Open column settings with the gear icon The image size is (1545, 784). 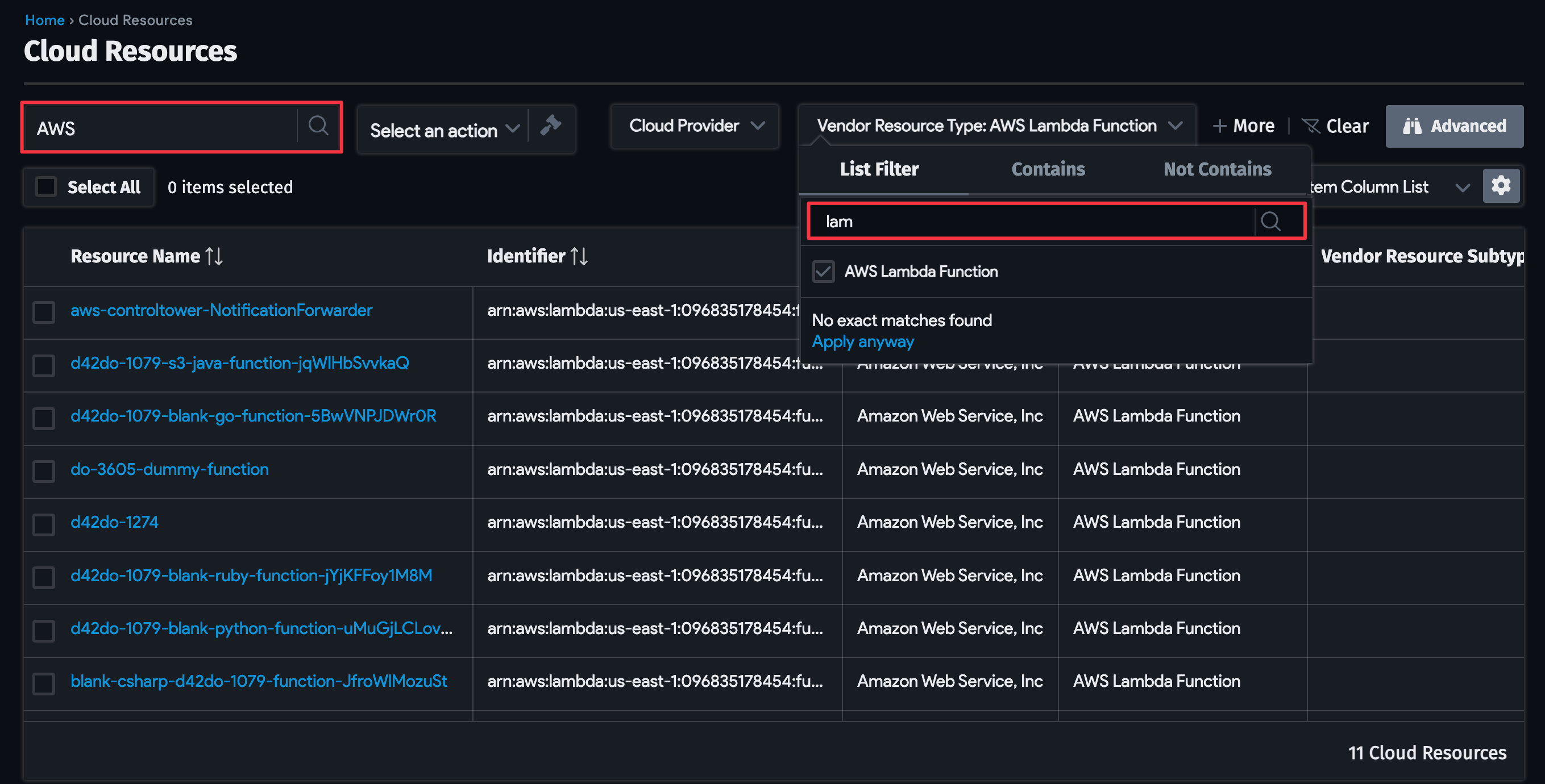tap(1501, 186)
